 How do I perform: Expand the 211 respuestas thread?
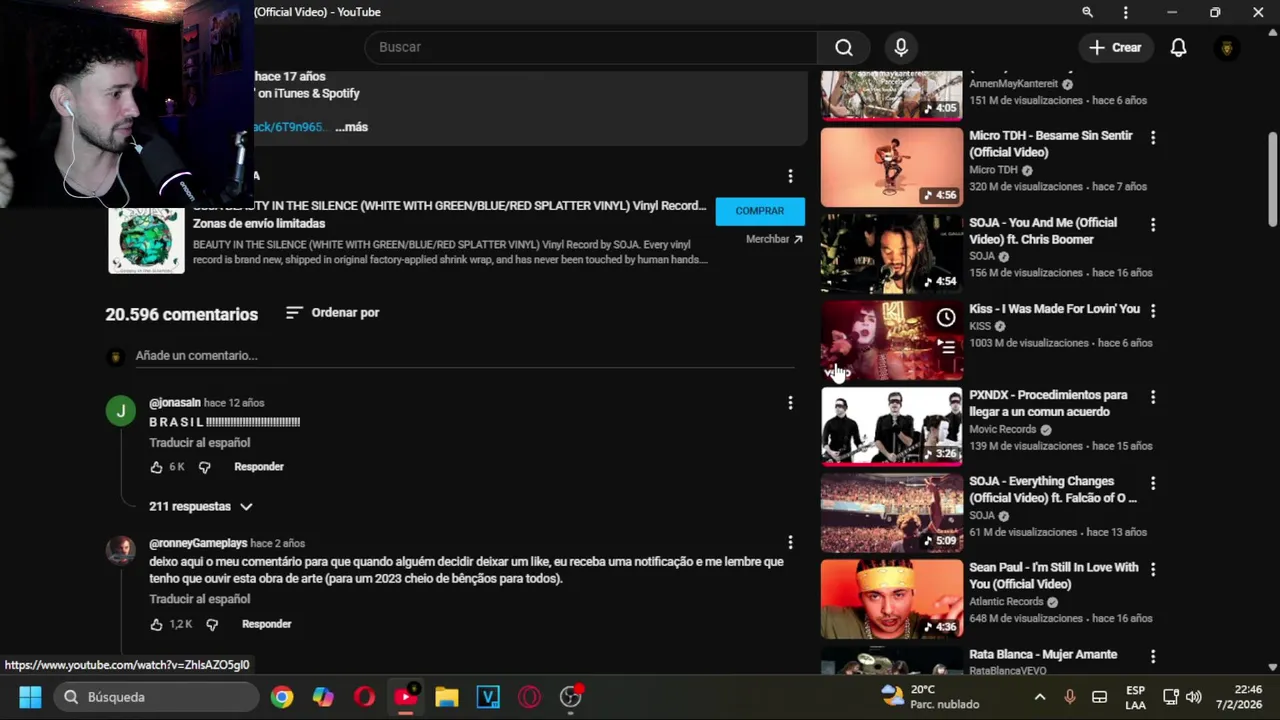tap(201, 506)
